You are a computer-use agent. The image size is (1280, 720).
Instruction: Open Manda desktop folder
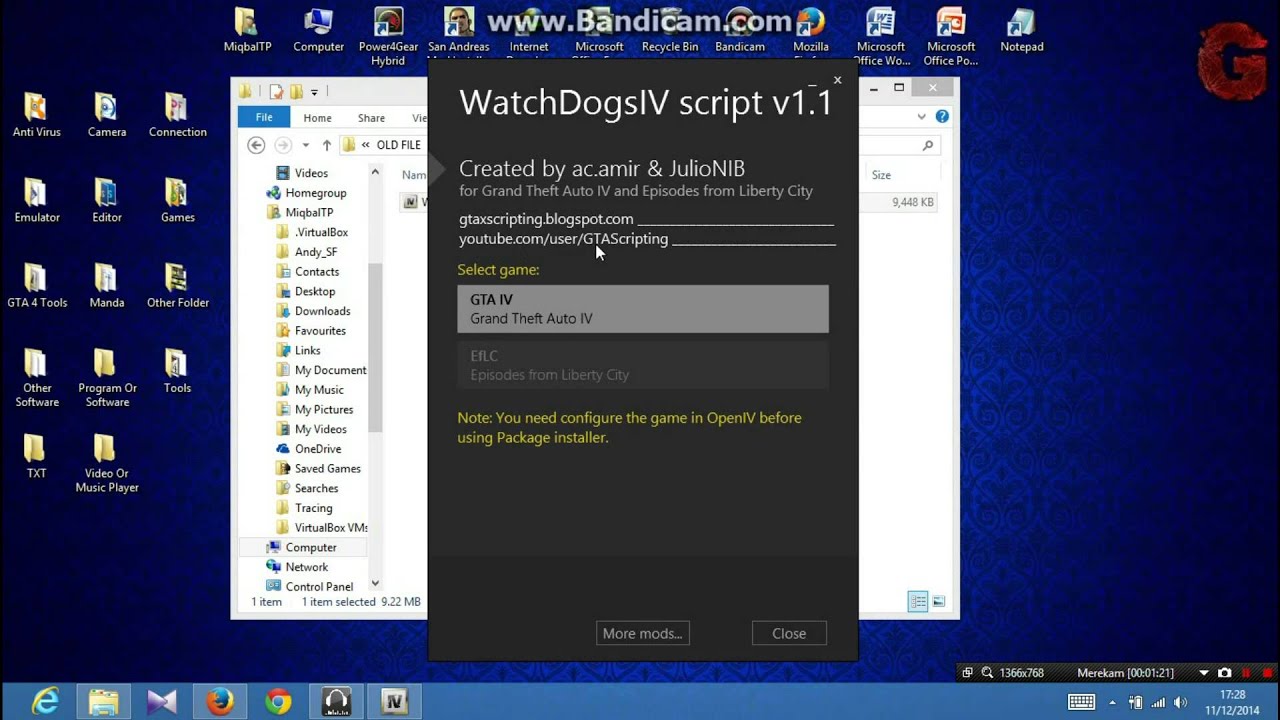[106, 286]
